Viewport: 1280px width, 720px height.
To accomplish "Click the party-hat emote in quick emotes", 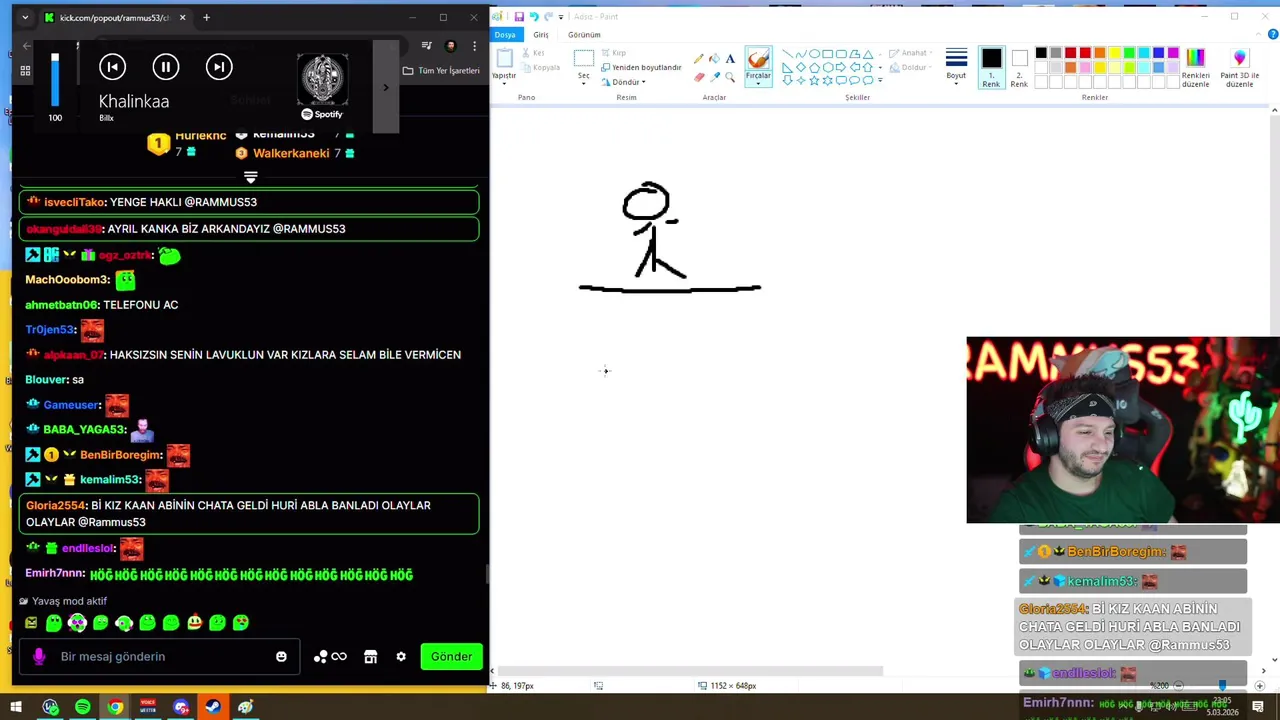I will coord(195,622).
